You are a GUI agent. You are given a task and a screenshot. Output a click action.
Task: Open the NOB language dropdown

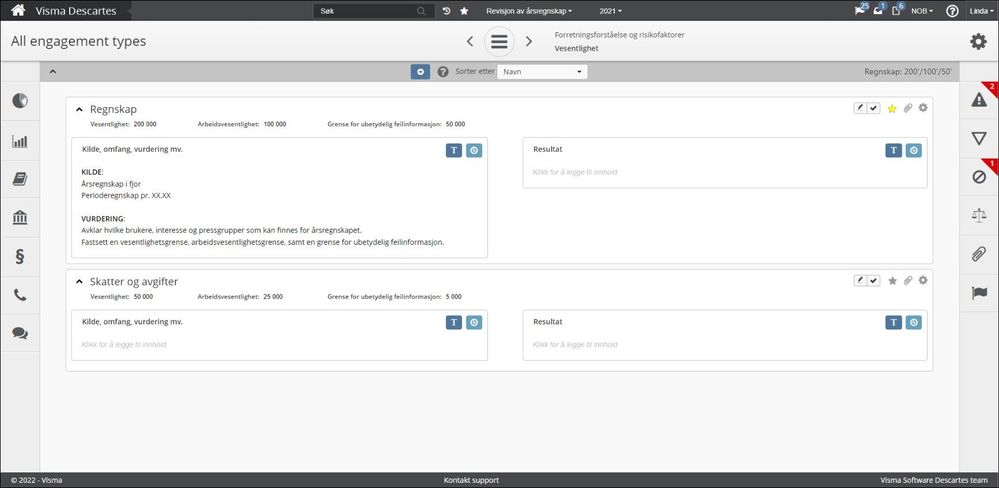point(922,11)
